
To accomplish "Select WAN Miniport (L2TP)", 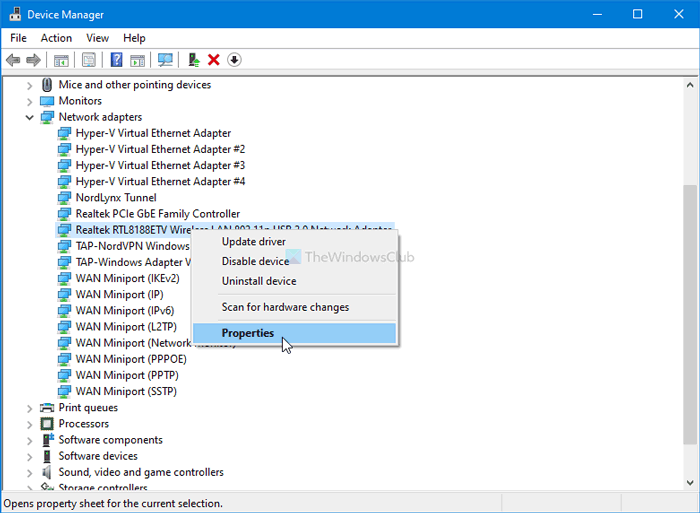I will click(126, 326).
